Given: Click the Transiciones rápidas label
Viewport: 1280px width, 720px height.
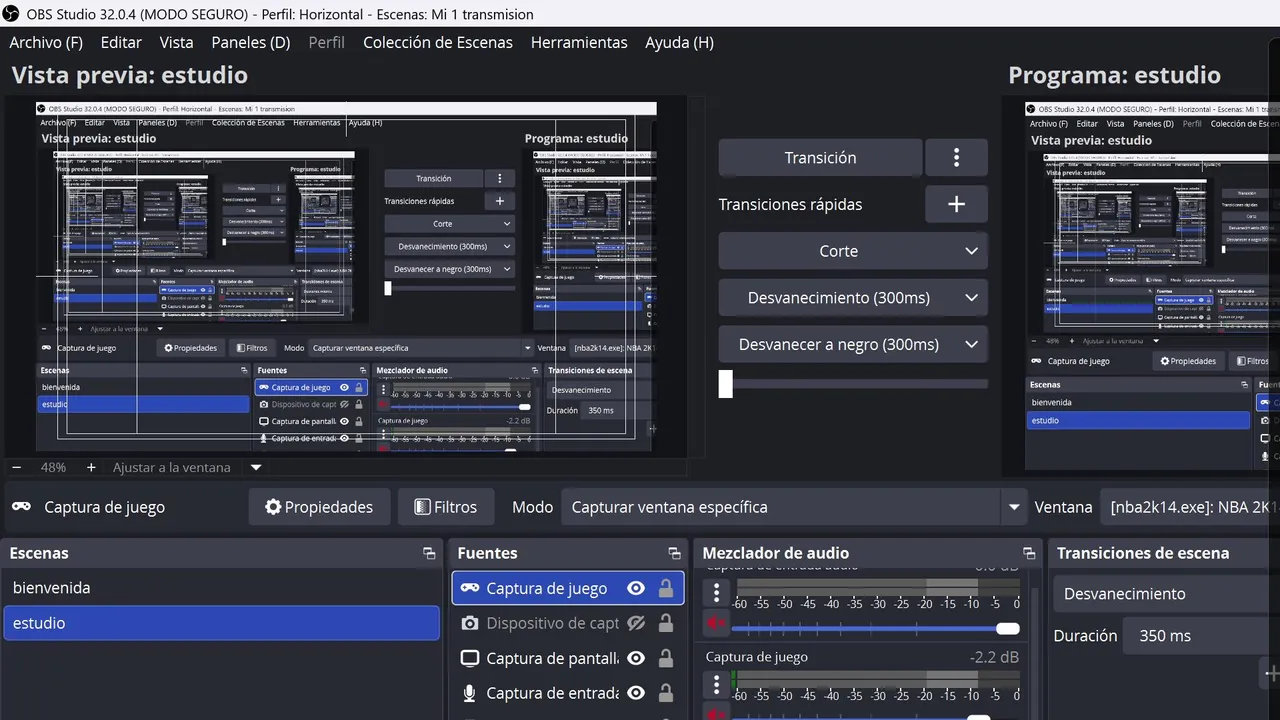Looking at the screenshot, I should coord(790,204).
